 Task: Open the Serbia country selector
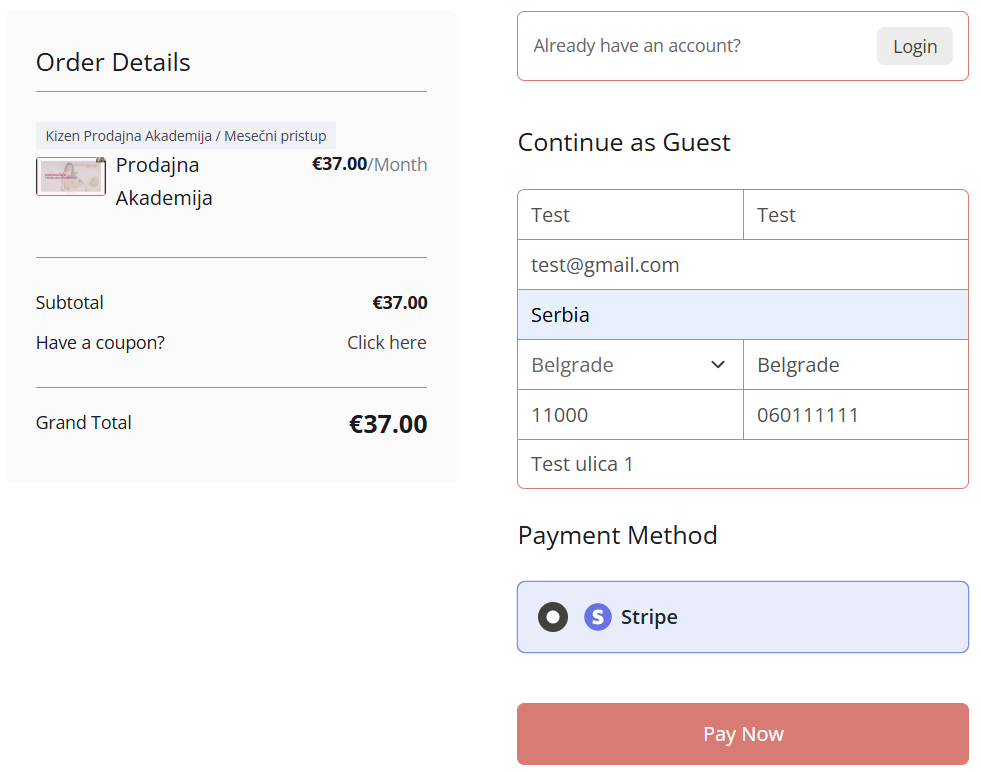tap(743, 315)
